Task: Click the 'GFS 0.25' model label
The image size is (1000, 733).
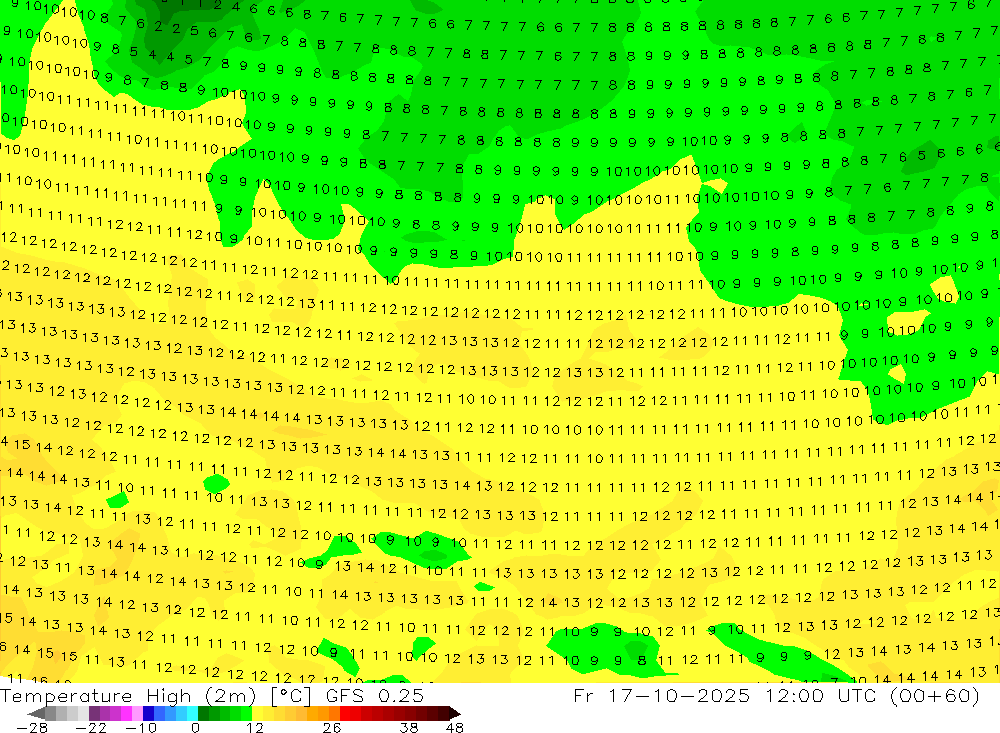Action: [x=374, y=695]
